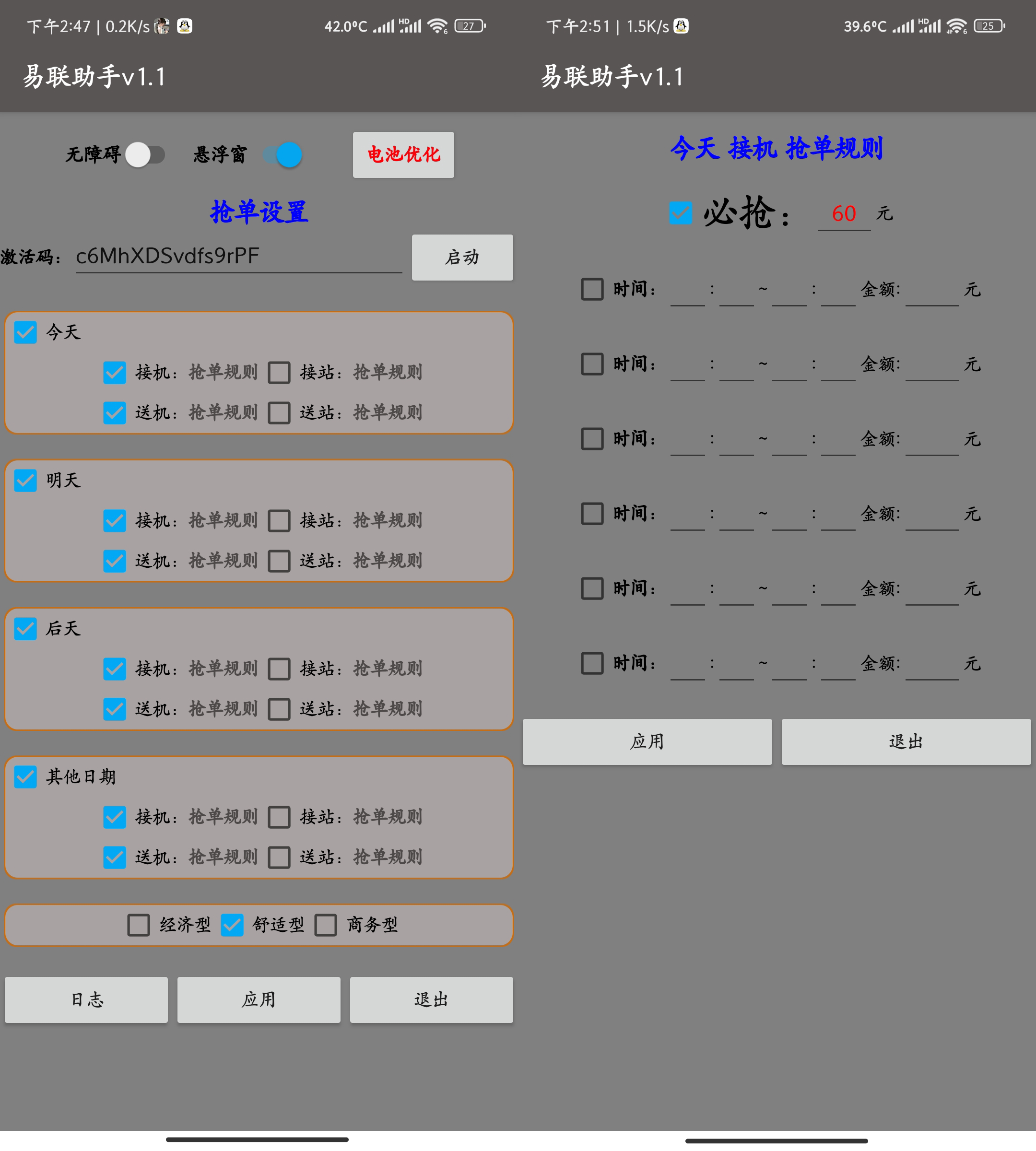Edit the 必抢 amount field showing 60
The image size is (1036, 1151).
point(844,214)
